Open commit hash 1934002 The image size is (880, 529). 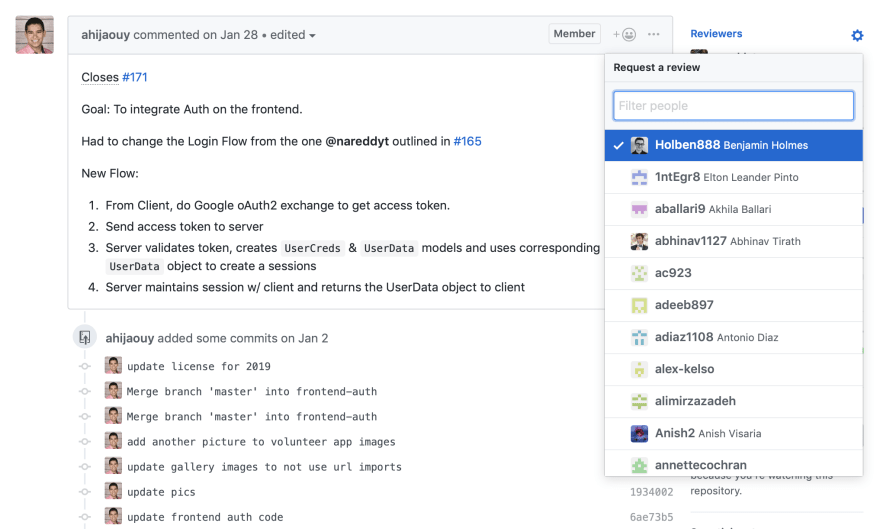tap(651, 492)
